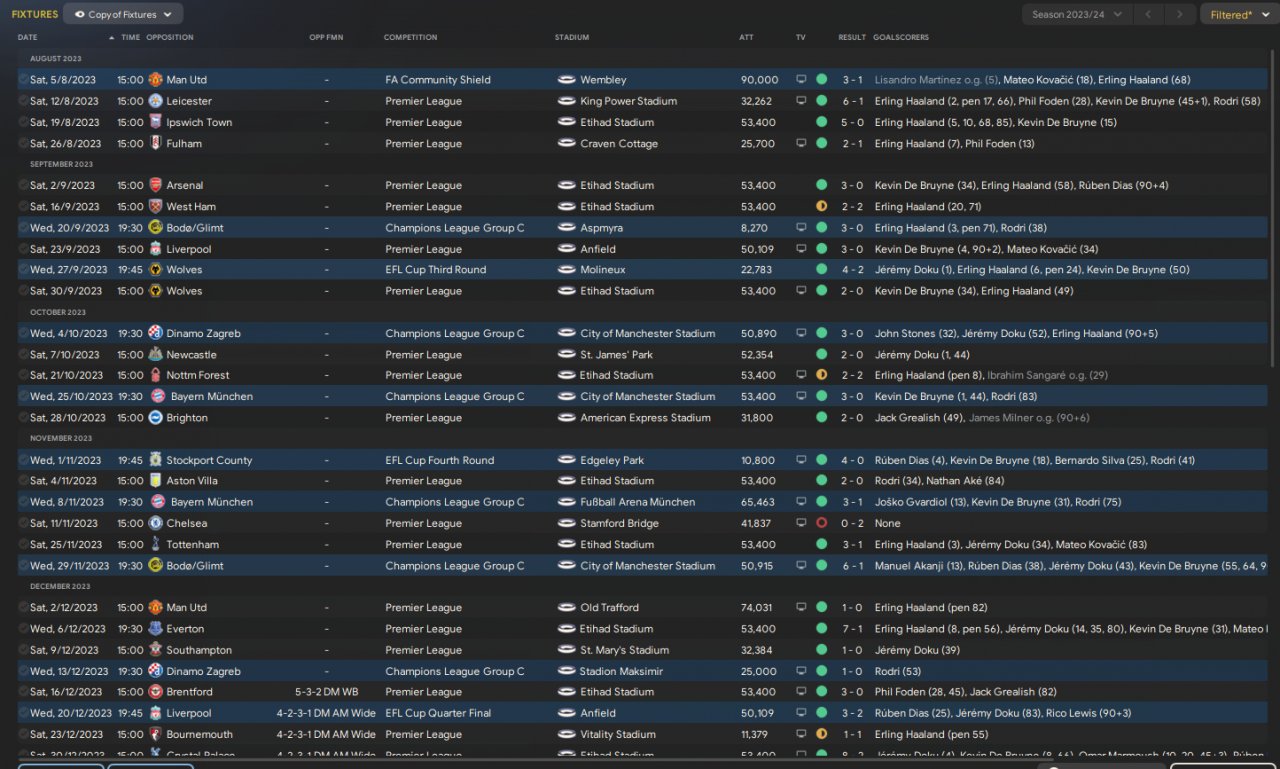Open the Bournemouth opposition link

coord(199,734)
